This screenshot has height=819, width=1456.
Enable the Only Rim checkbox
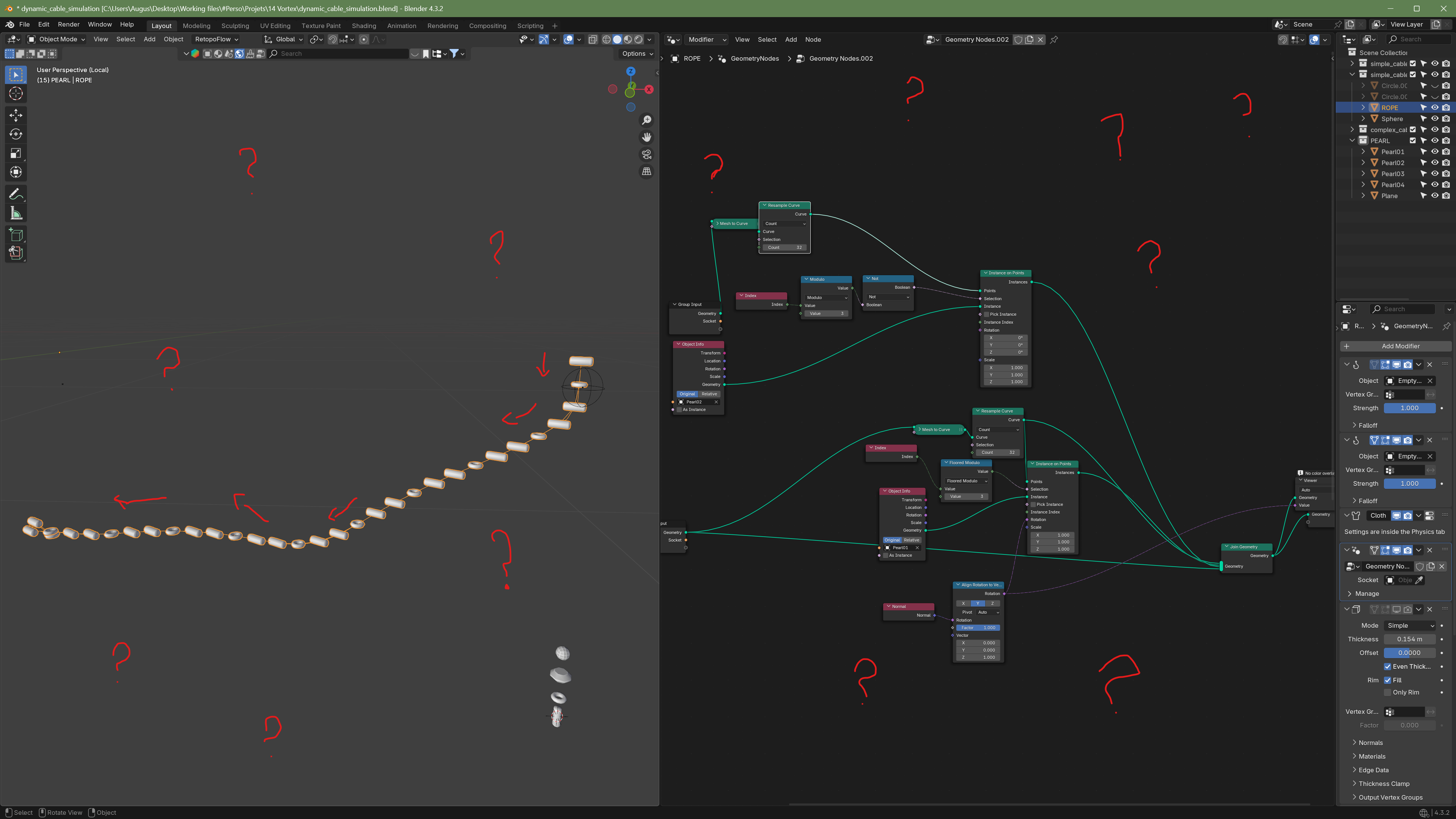tap(1388, 692)
